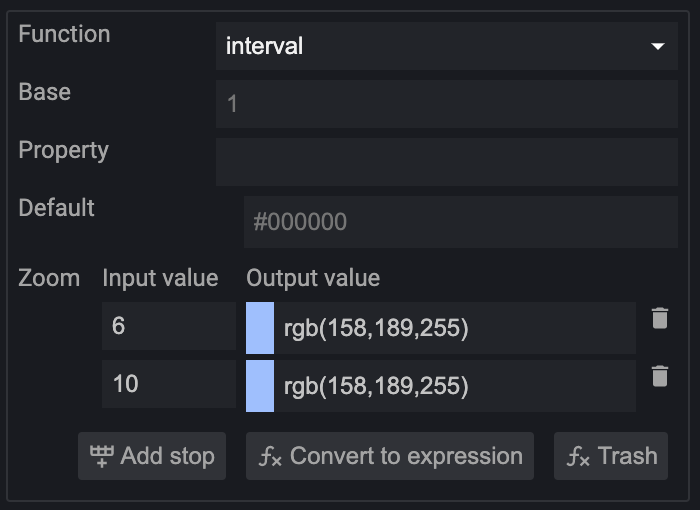Delete the zoom 6 stop row
This screenshot has width=700, height=510.
pos(659,319)
